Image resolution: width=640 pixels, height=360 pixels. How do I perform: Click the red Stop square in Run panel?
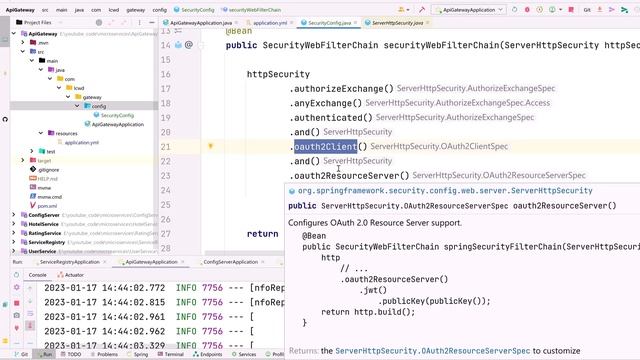[x=16, y=302]
